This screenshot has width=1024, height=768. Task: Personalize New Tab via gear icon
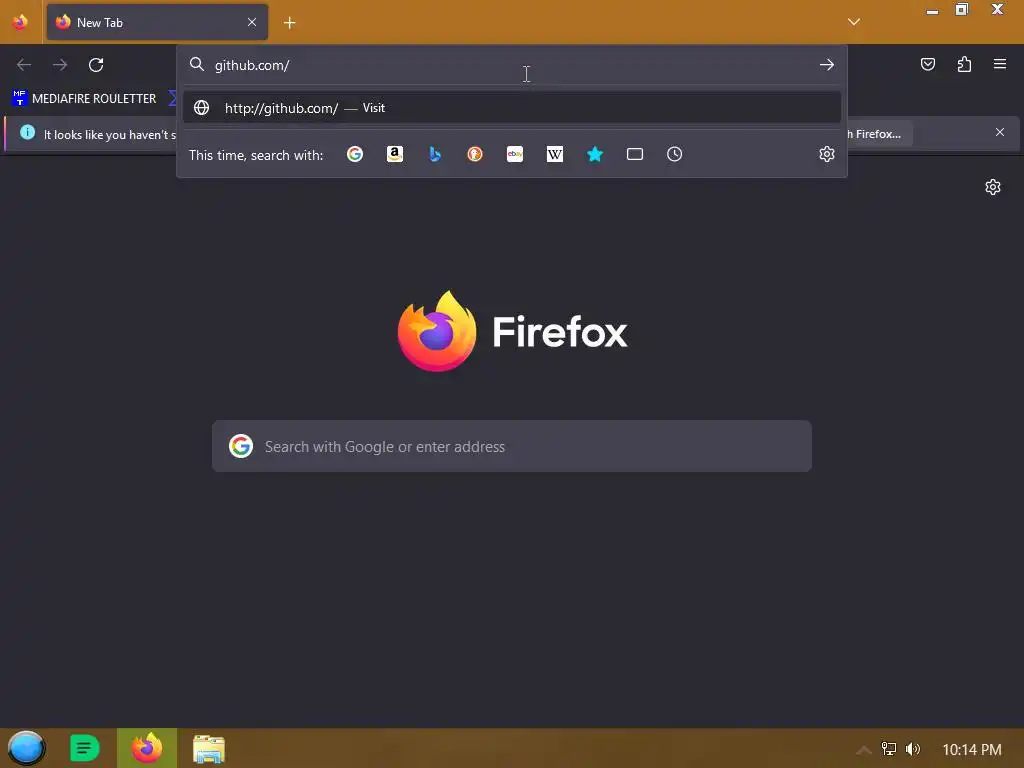point(993,187)
